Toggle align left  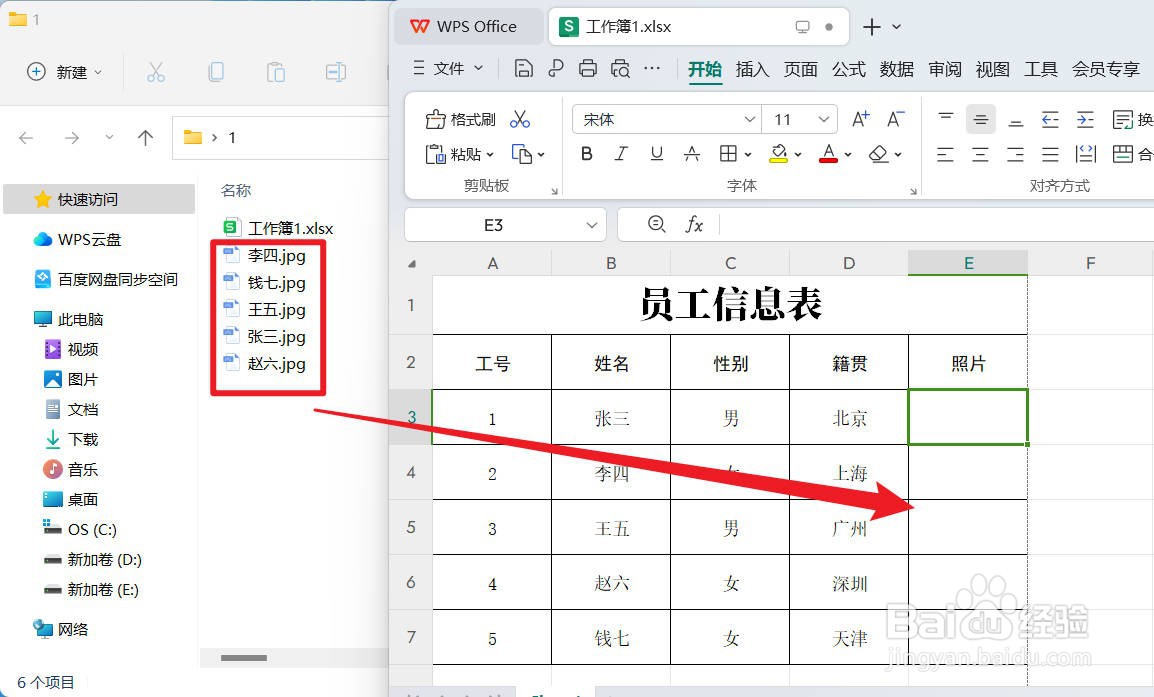pyautogui.click(x=946, y=154)
